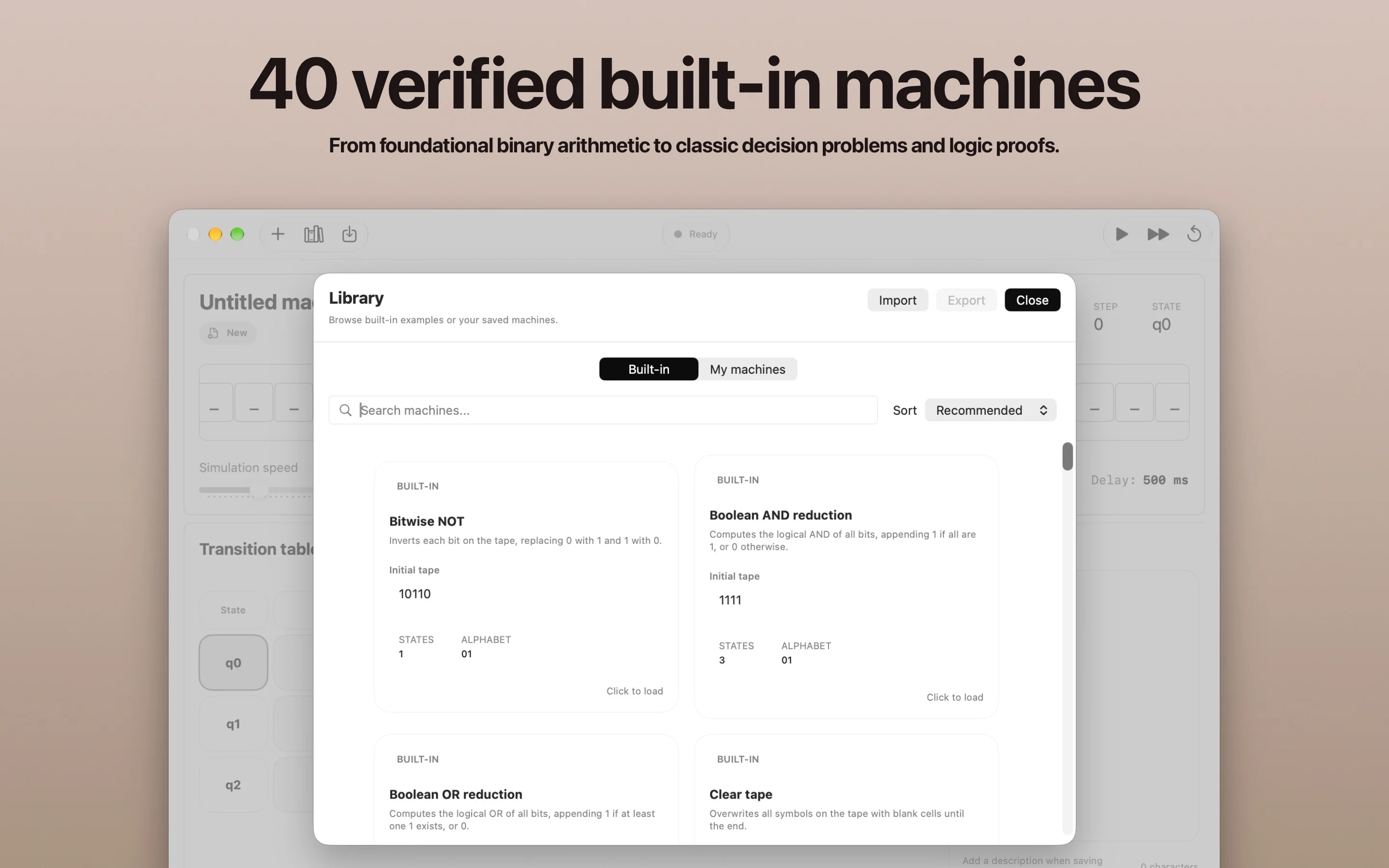Image resolution: width=1389 pixels, height=868 pixels.
Task: Click 'Click to load' on Bitwise NOT
Action: (634, 691)
